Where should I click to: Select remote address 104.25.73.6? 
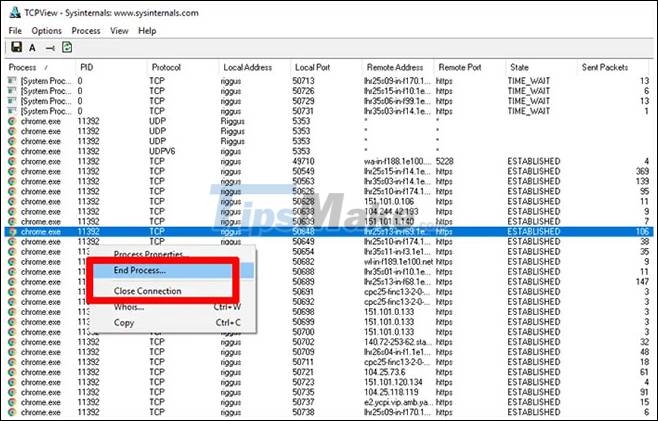click(x=384, y=372)
